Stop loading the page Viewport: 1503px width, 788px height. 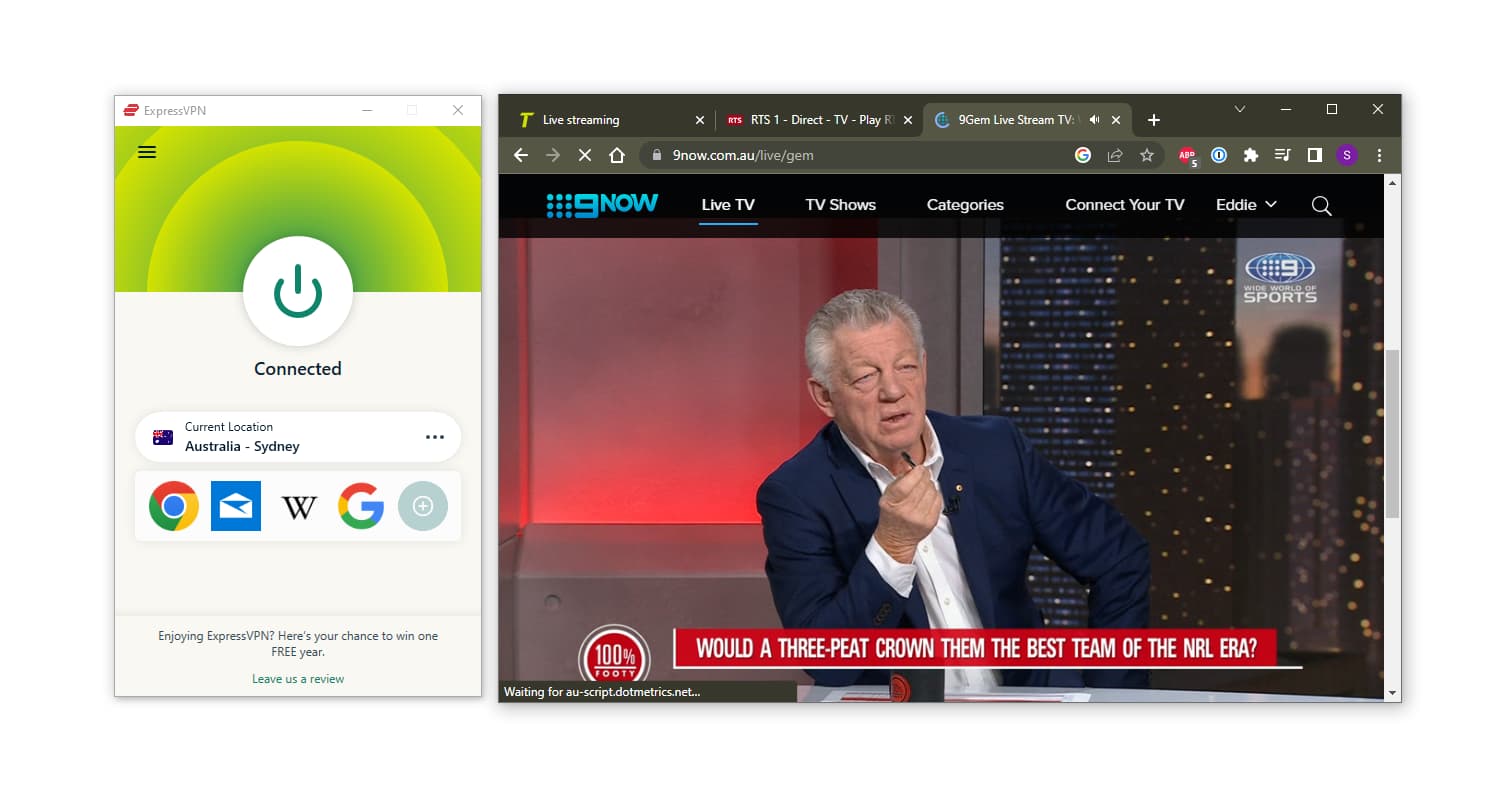tap(585, 155)
